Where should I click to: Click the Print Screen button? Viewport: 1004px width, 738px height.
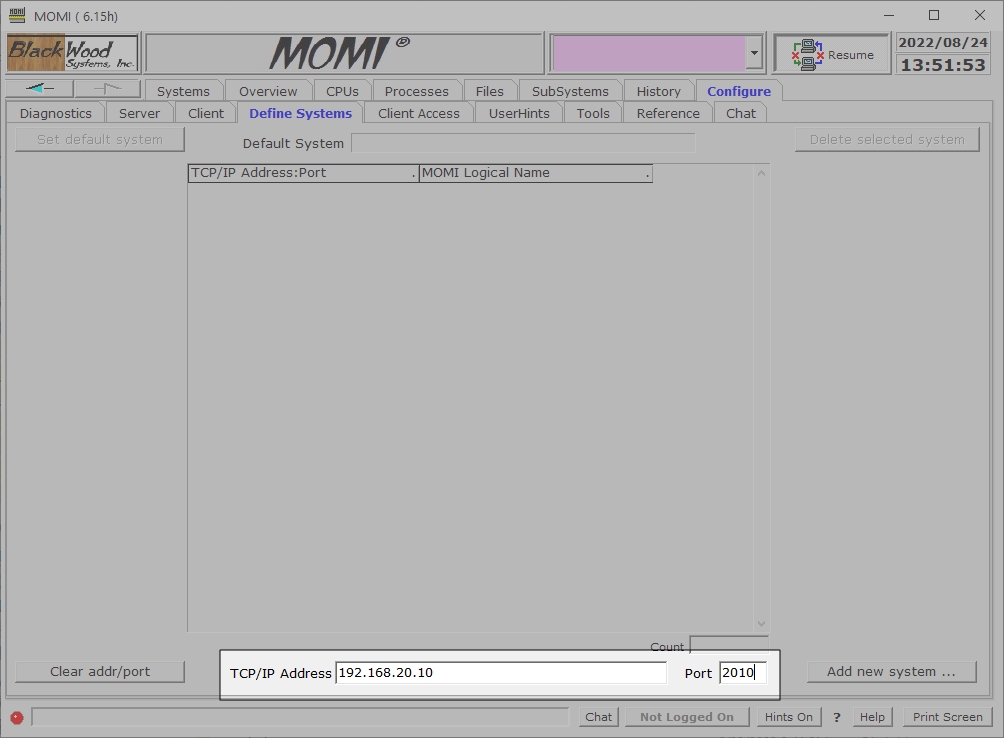[x=948, y=717]
